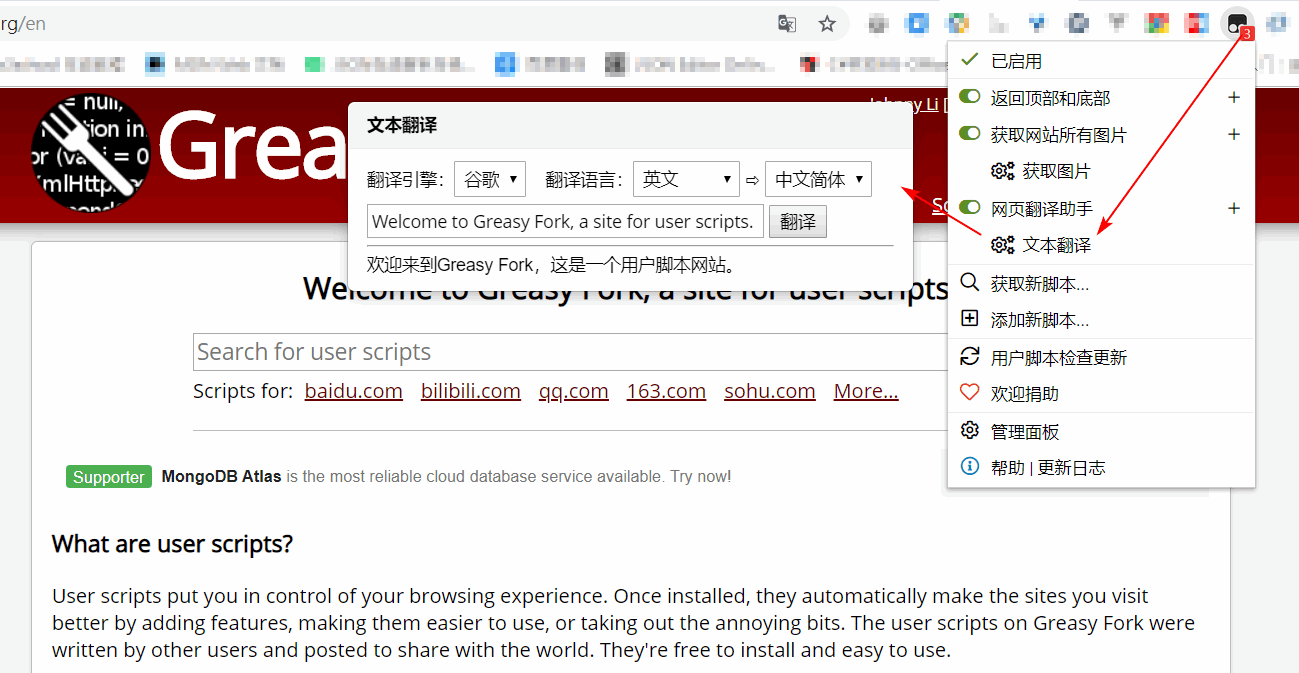Open the target language dropdown showing 中文简体
The width and height of the screenshot is (1299, 673).
(818, 179)
